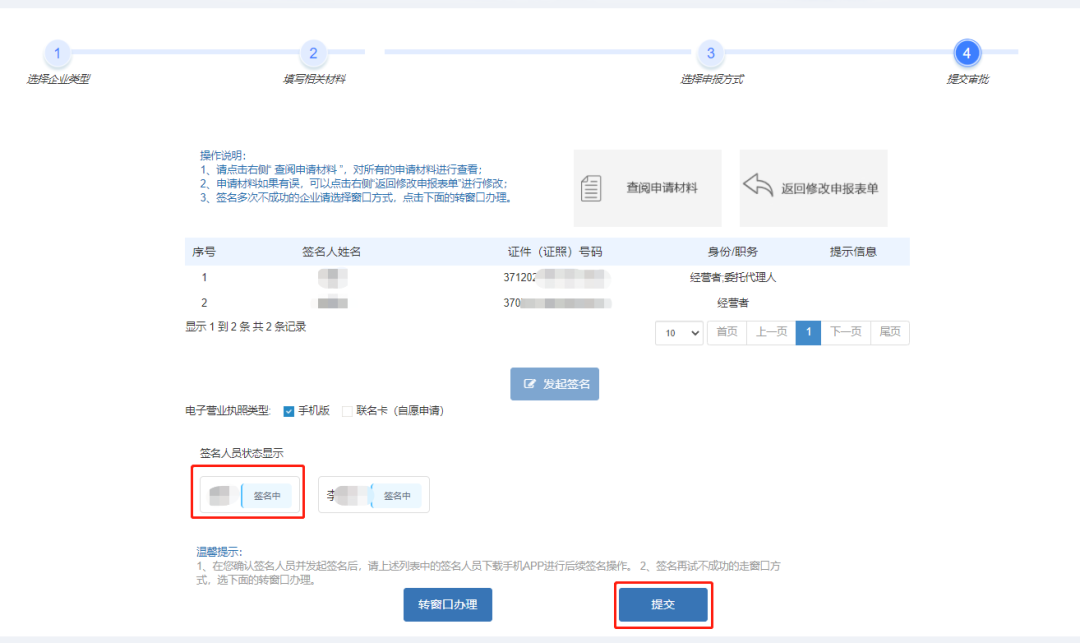
Task: Go to 首页 in pagination
Action: [727, 332]
